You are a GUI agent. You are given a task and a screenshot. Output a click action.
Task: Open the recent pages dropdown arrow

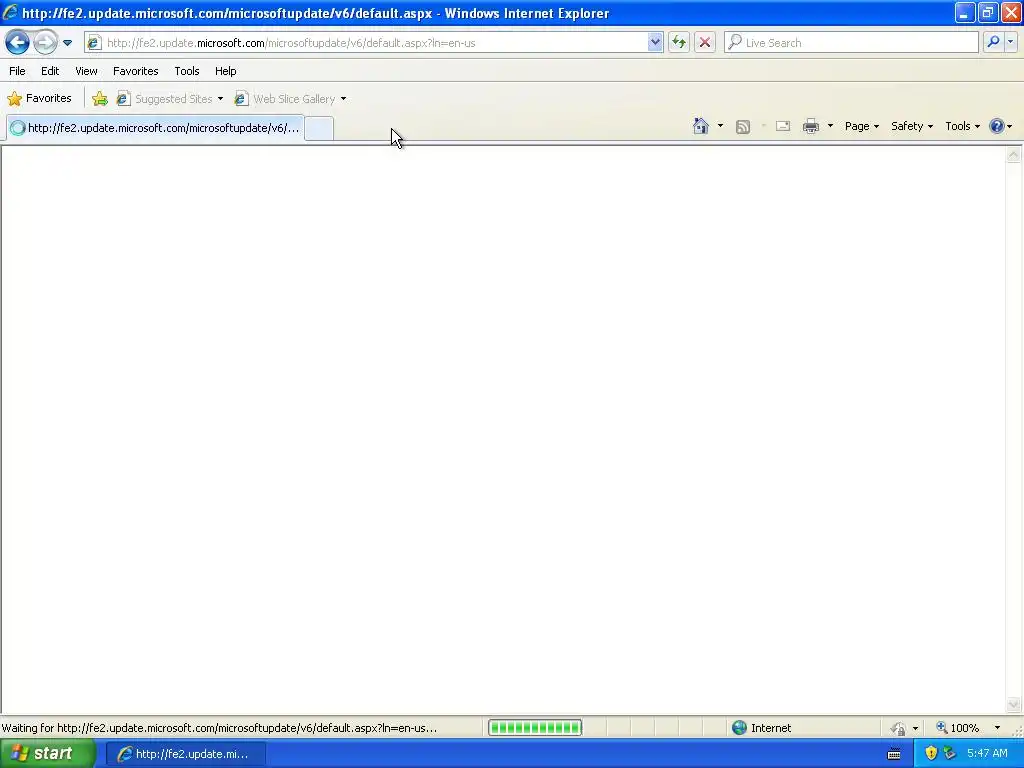point(67,43)
